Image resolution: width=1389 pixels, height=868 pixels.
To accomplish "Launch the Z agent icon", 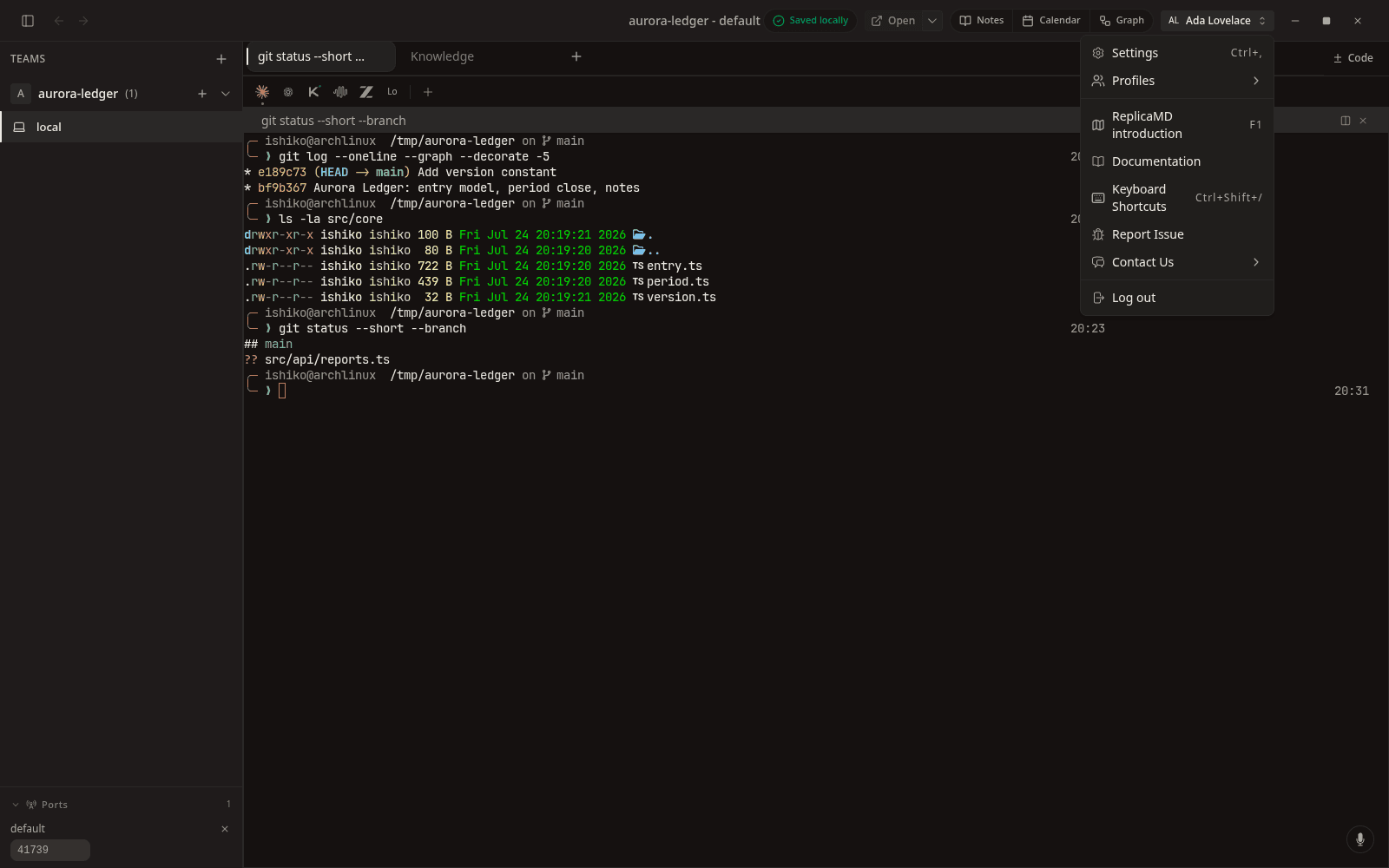I will [x=366, y=91].
